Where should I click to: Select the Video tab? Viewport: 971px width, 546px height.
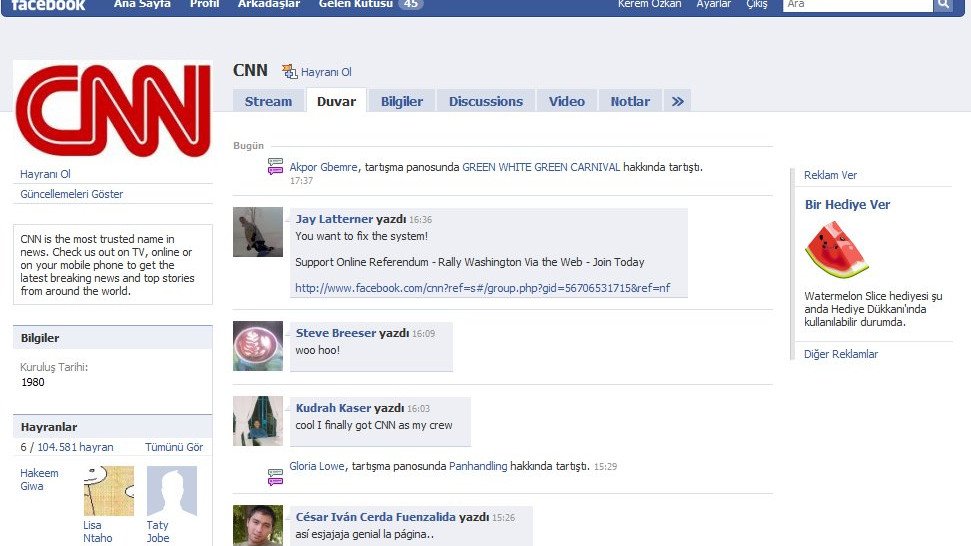tap(566, 101)
